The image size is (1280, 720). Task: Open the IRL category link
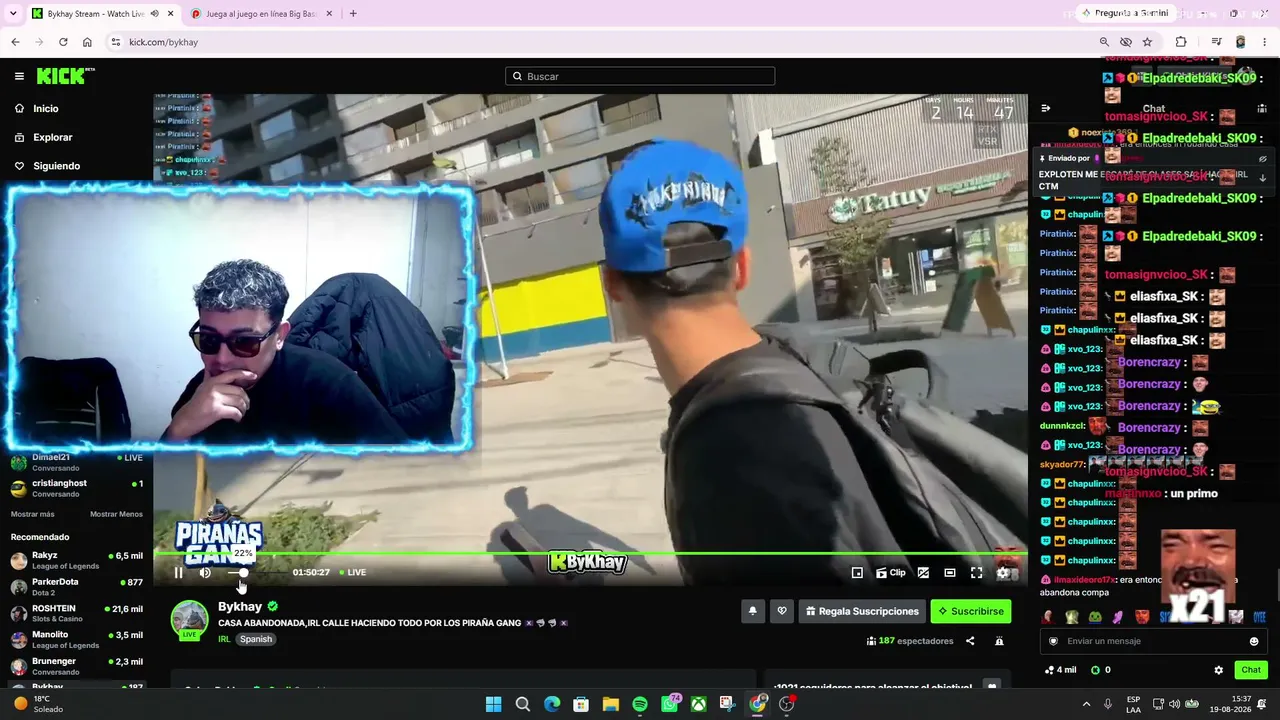(224, 639)
